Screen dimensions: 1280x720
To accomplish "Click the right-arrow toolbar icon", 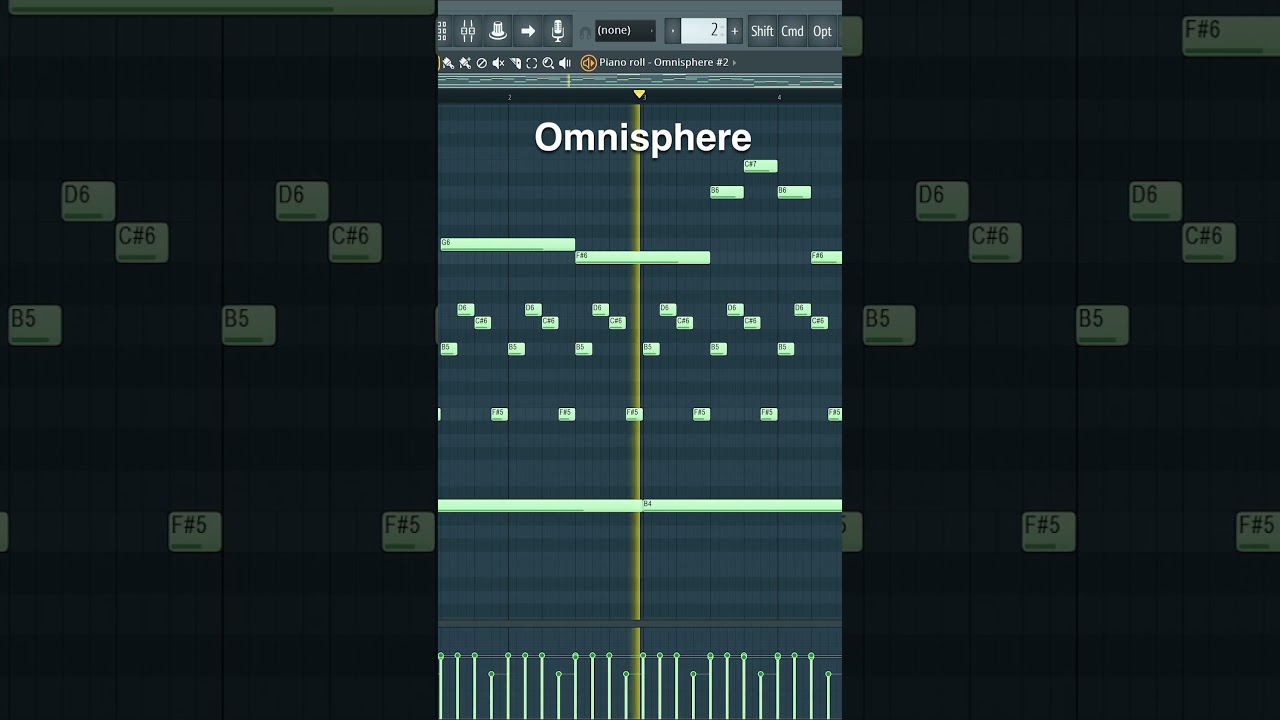I will pyautogui.click(x=528, y=31).
